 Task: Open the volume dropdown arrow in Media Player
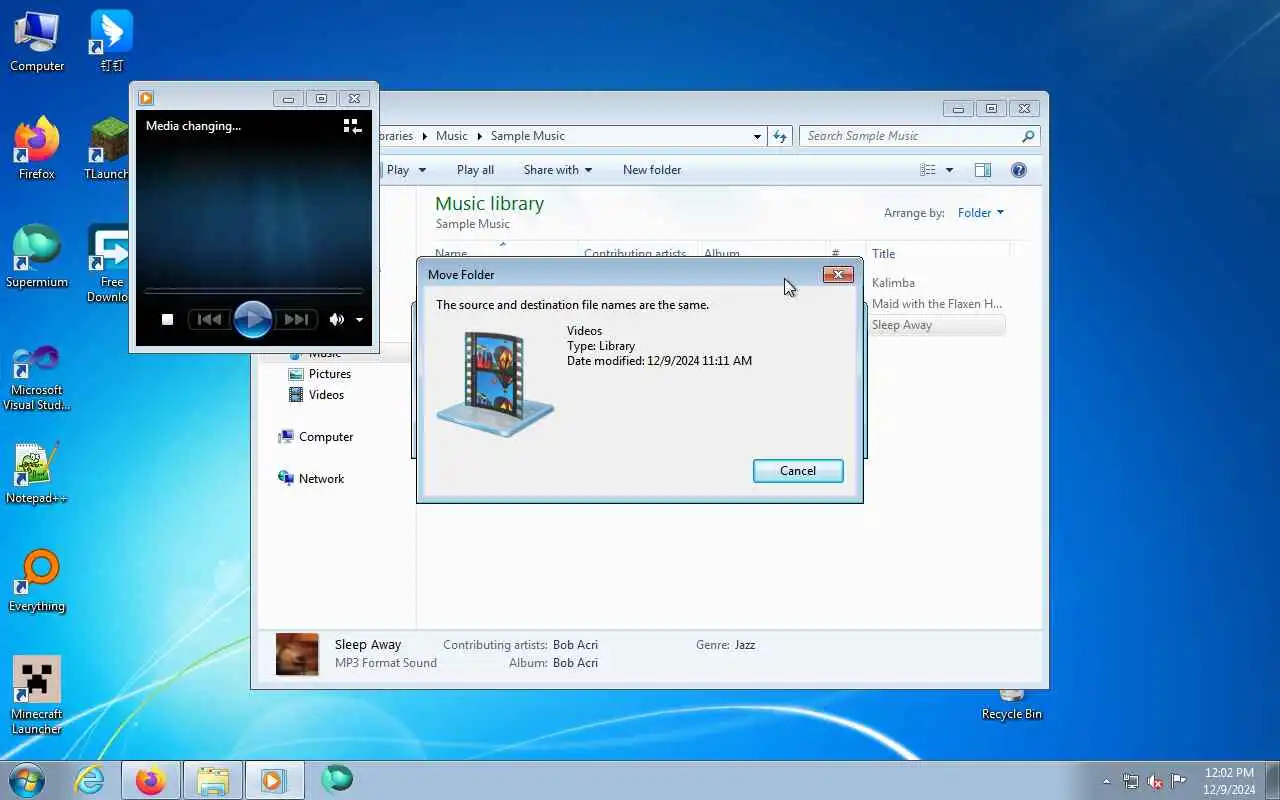coord(359,321)
